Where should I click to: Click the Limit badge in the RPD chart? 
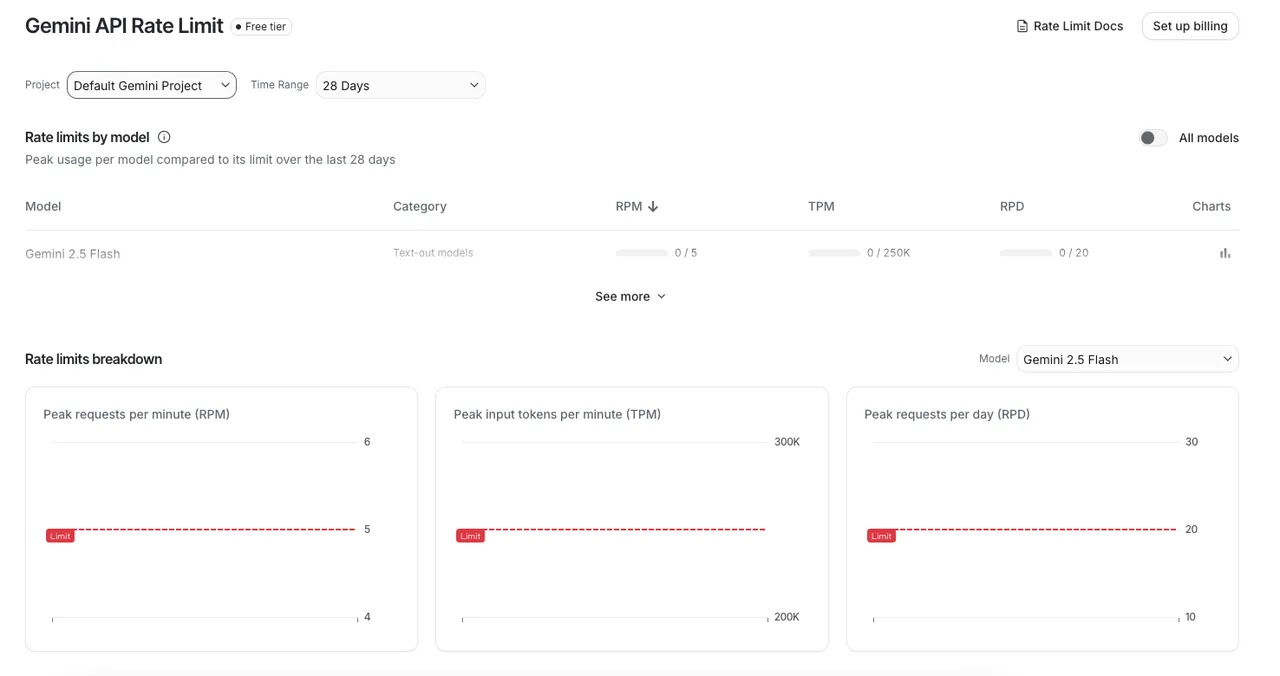tap(881, 536)
